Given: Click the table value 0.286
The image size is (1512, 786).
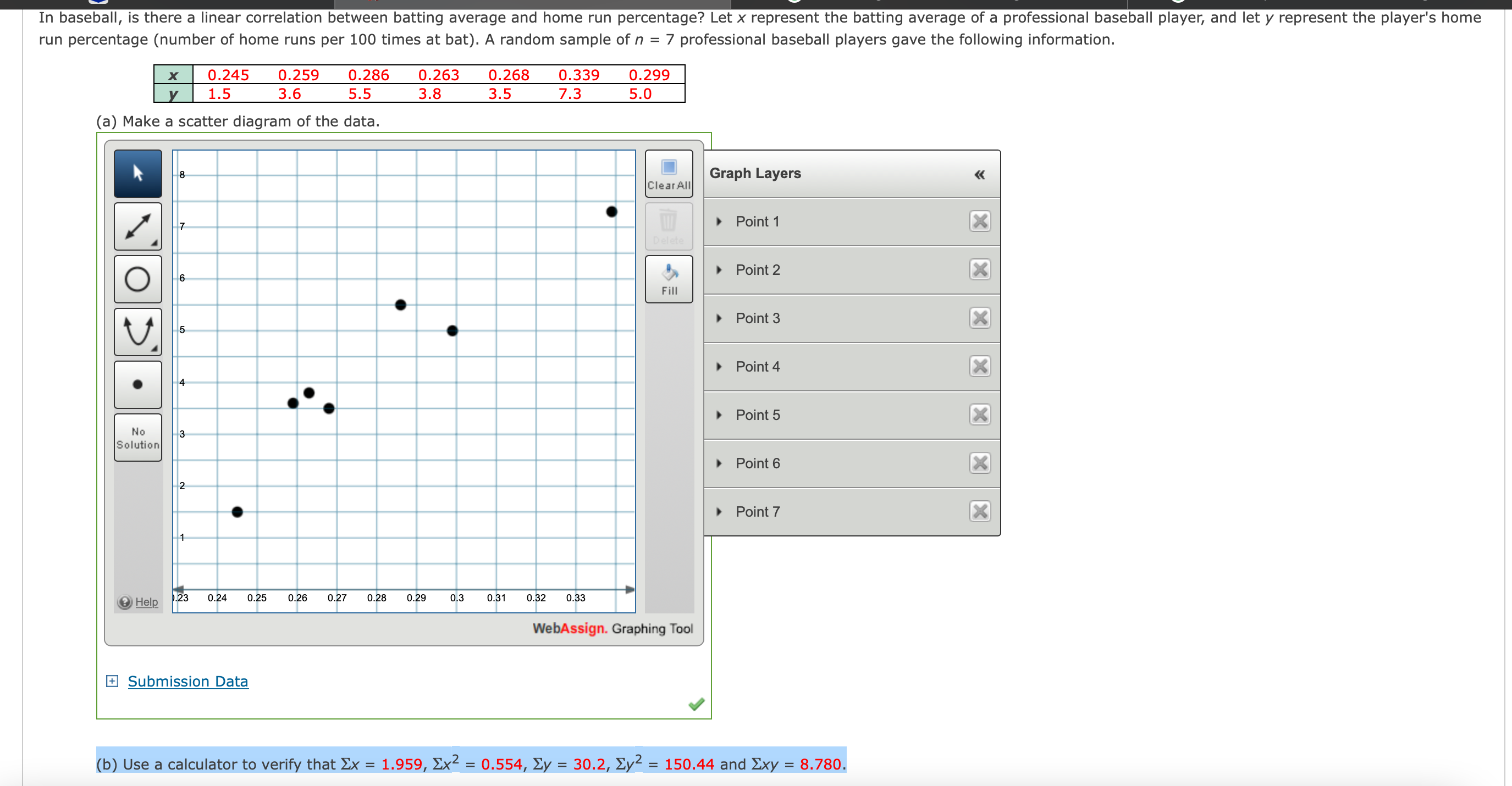Looking at the screenshot, I should pyautogui.click(x=368, y=75).
